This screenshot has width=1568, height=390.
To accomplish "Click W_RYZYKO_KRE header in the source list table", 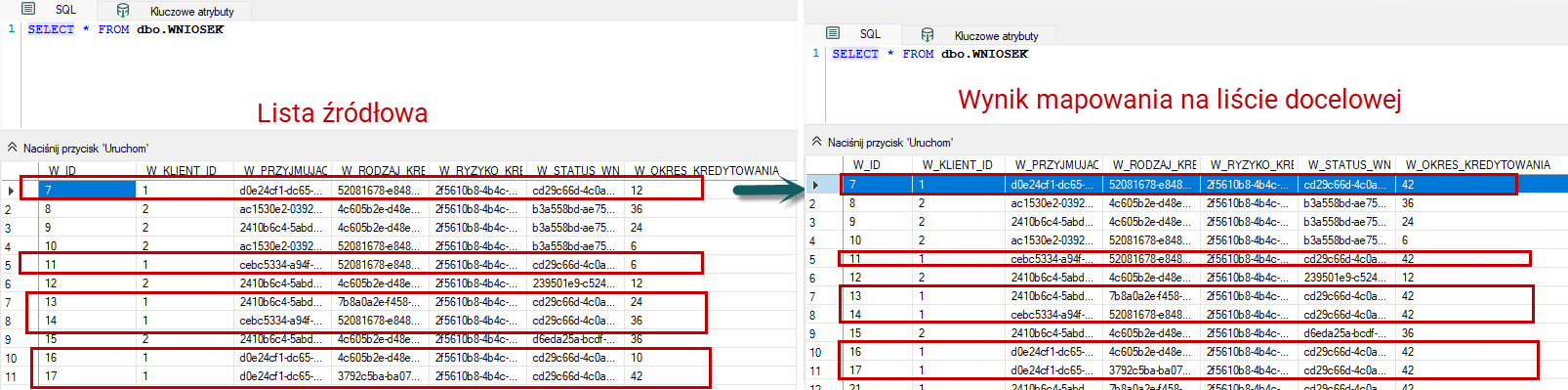I will 477,170.
